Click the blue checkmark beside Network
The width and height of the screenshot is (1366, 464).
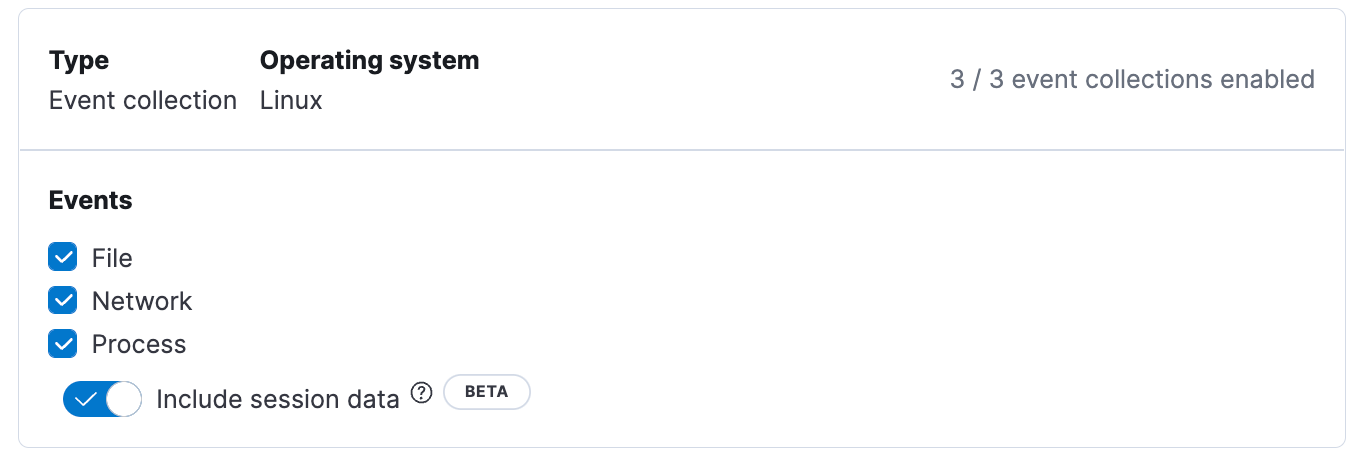pos(63,301)
